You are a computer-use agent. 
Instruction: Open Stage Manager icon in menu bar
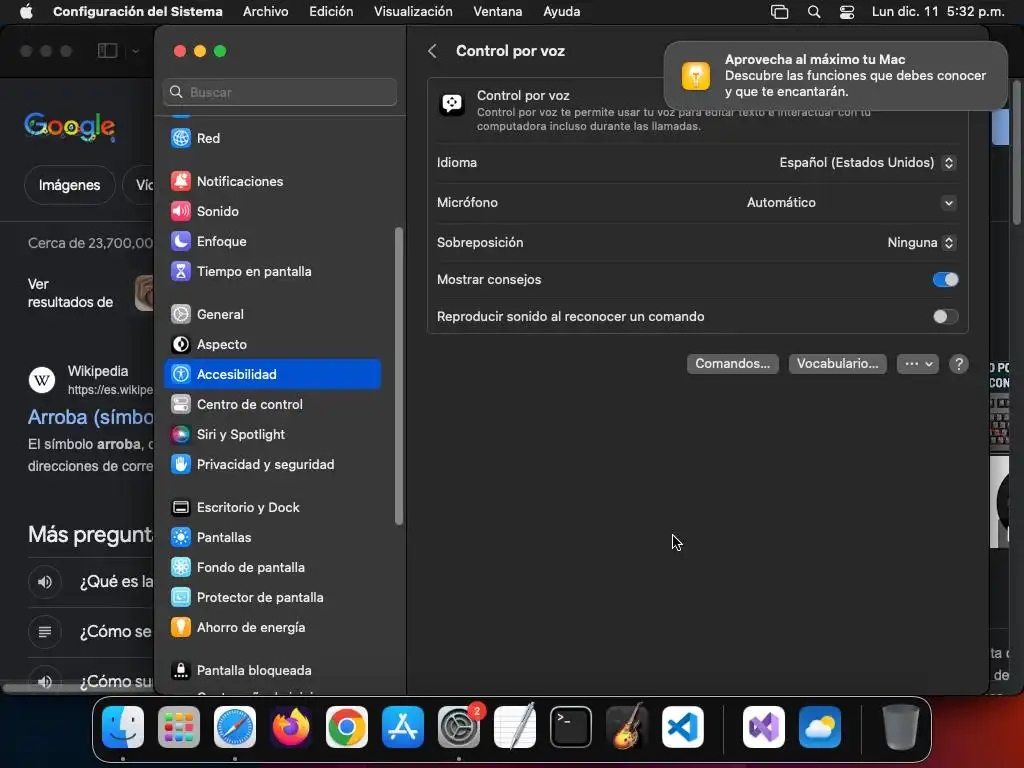point(780,12)
